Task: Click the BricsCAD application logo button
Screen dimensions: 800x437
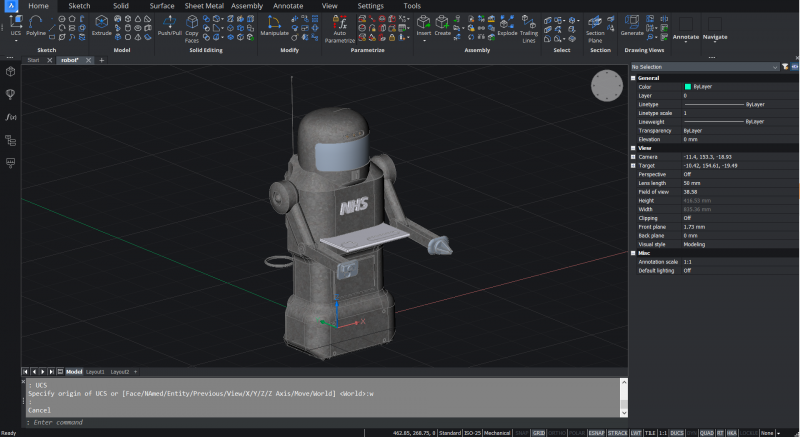Action: 11,6
